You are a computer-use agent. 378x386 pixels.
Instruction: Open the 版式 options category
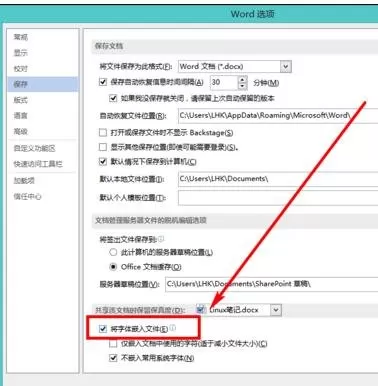coord(21,100)
